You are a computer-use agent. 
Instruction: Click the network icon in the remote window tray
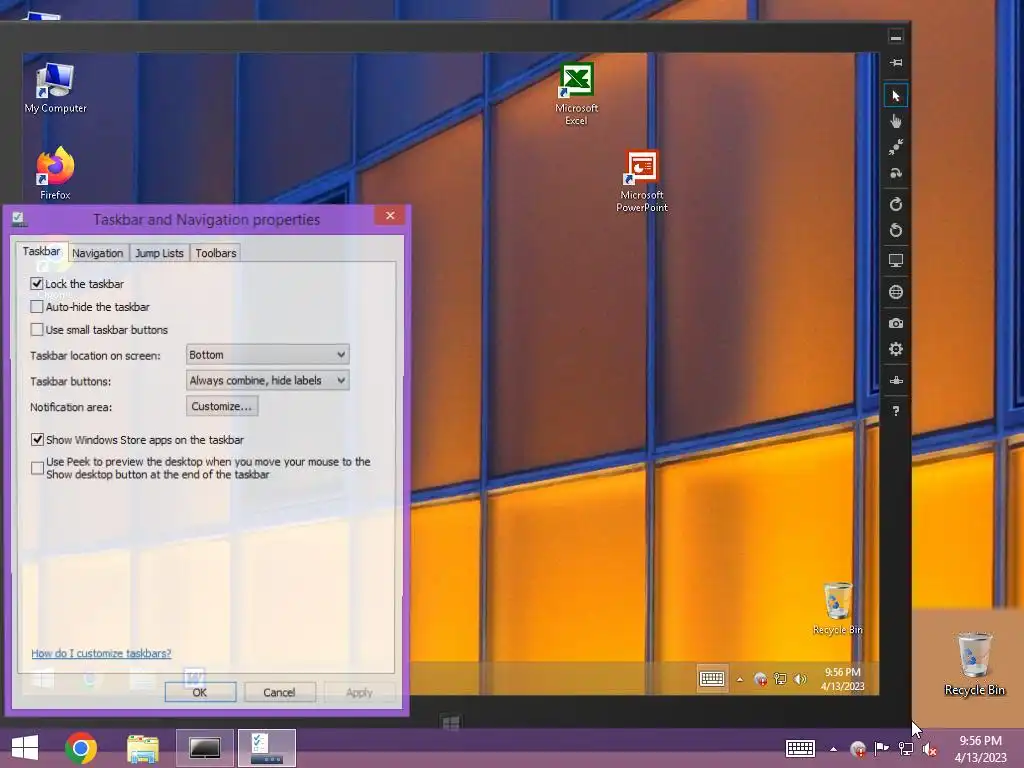[x=780, y=679]
